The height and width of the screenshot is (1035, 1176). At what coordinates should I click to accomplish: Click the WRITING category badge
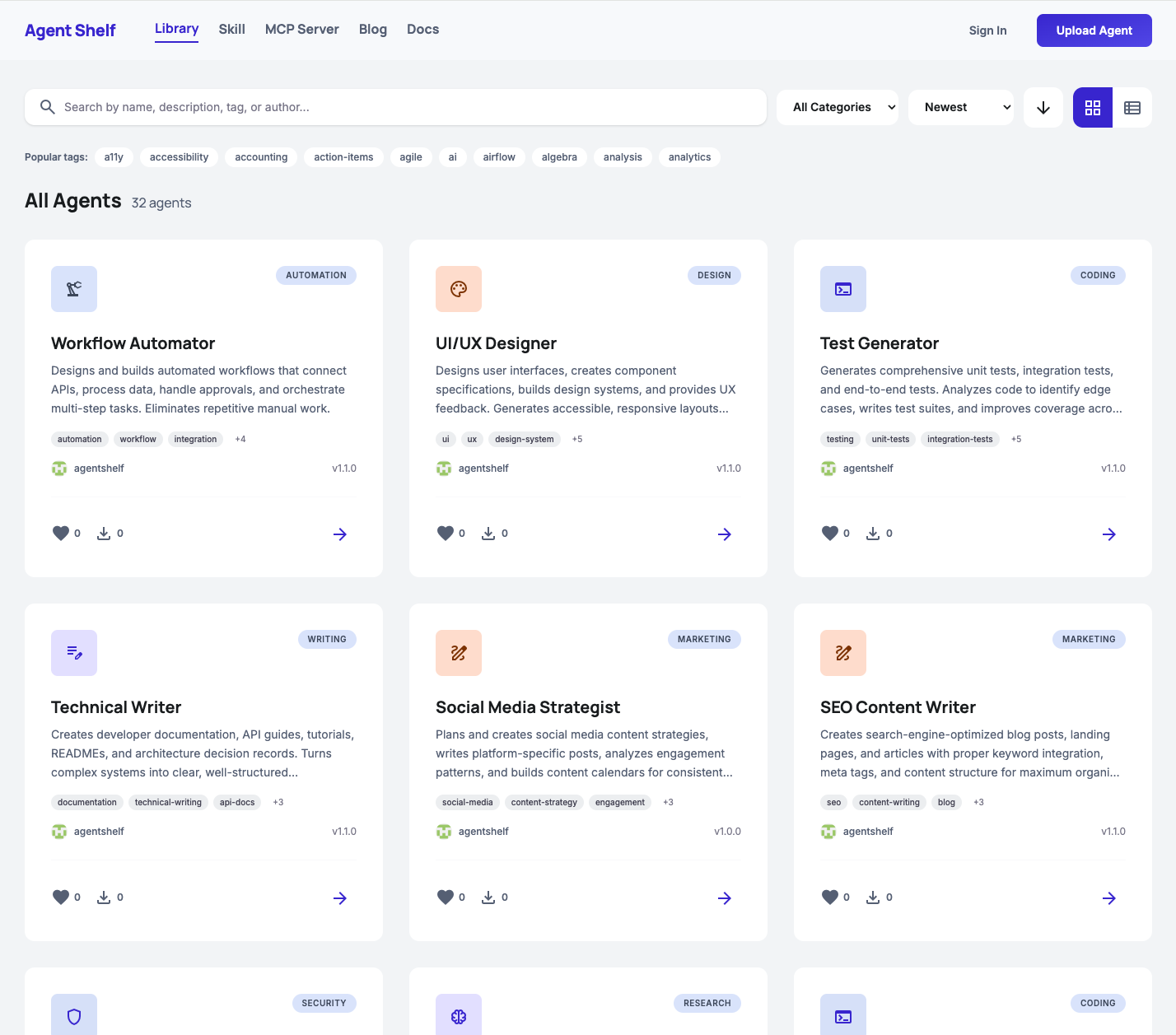pos(327,639)
